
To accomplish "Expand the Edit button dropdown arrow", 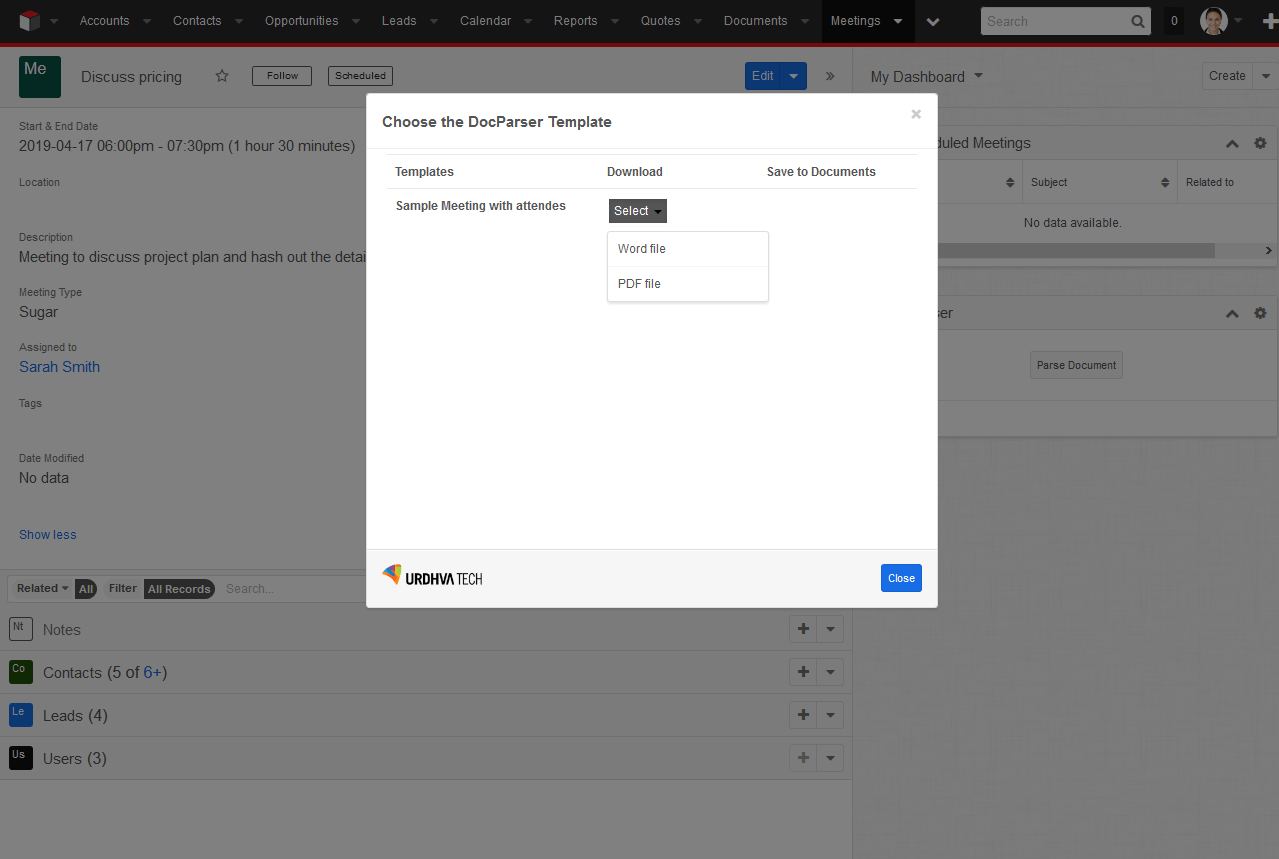I will tap(793, 75).
